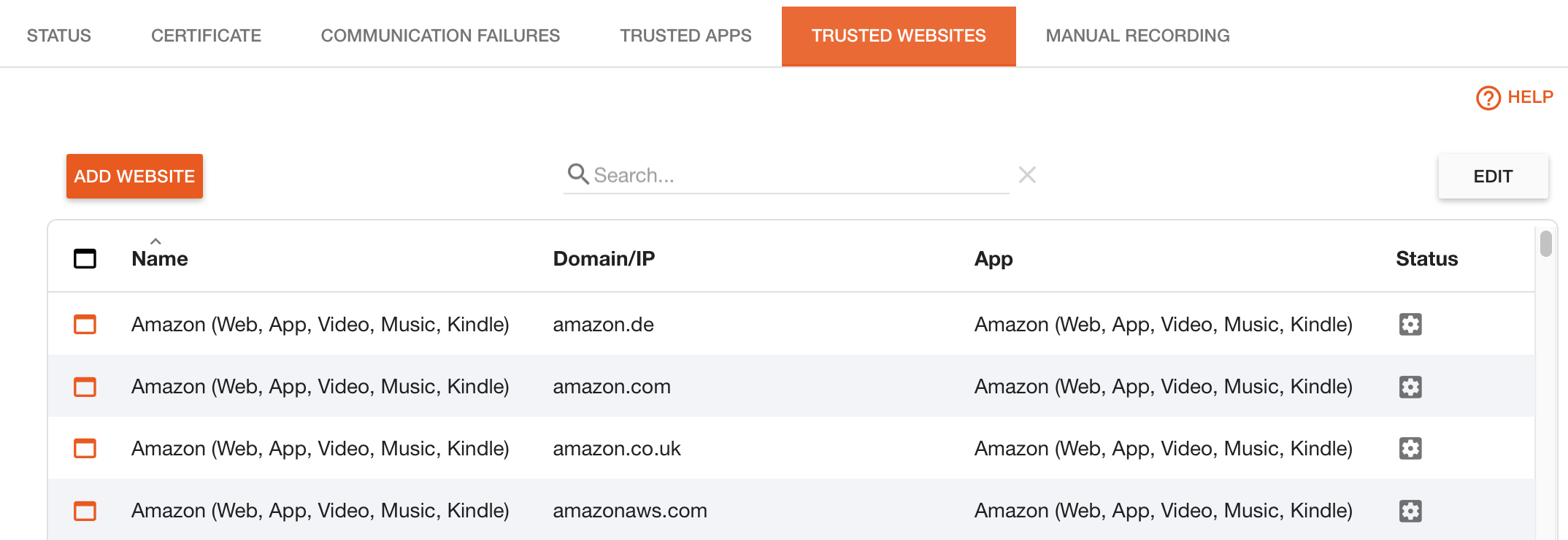Image resolution: width=1568 pixels, height=540 pixels.
Task: Open the Communication Failures tab
Action: (x=440, y=36)
